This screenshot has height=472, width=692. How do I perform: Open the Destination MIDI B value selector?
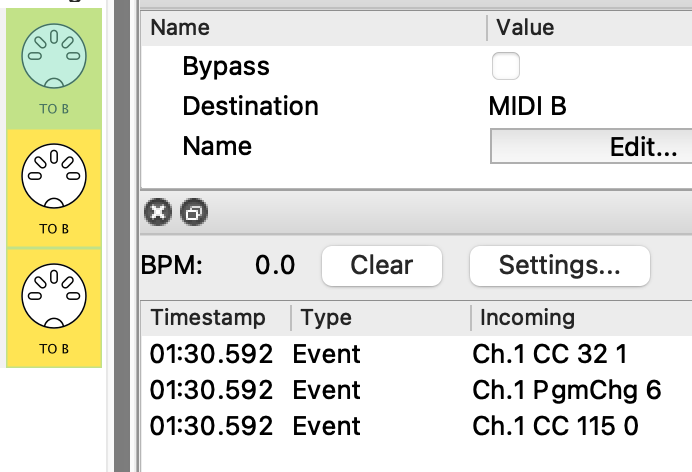pyautogui.click(x=528, y=106)
